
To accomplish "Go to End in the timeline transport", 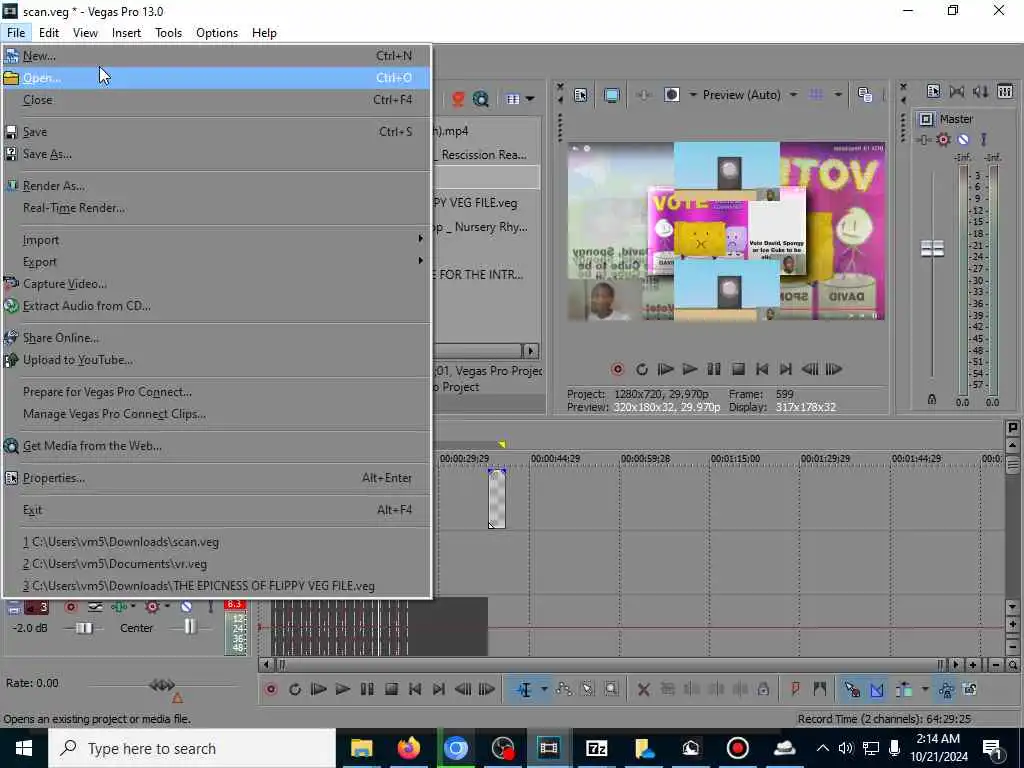I will coord(439,689).
